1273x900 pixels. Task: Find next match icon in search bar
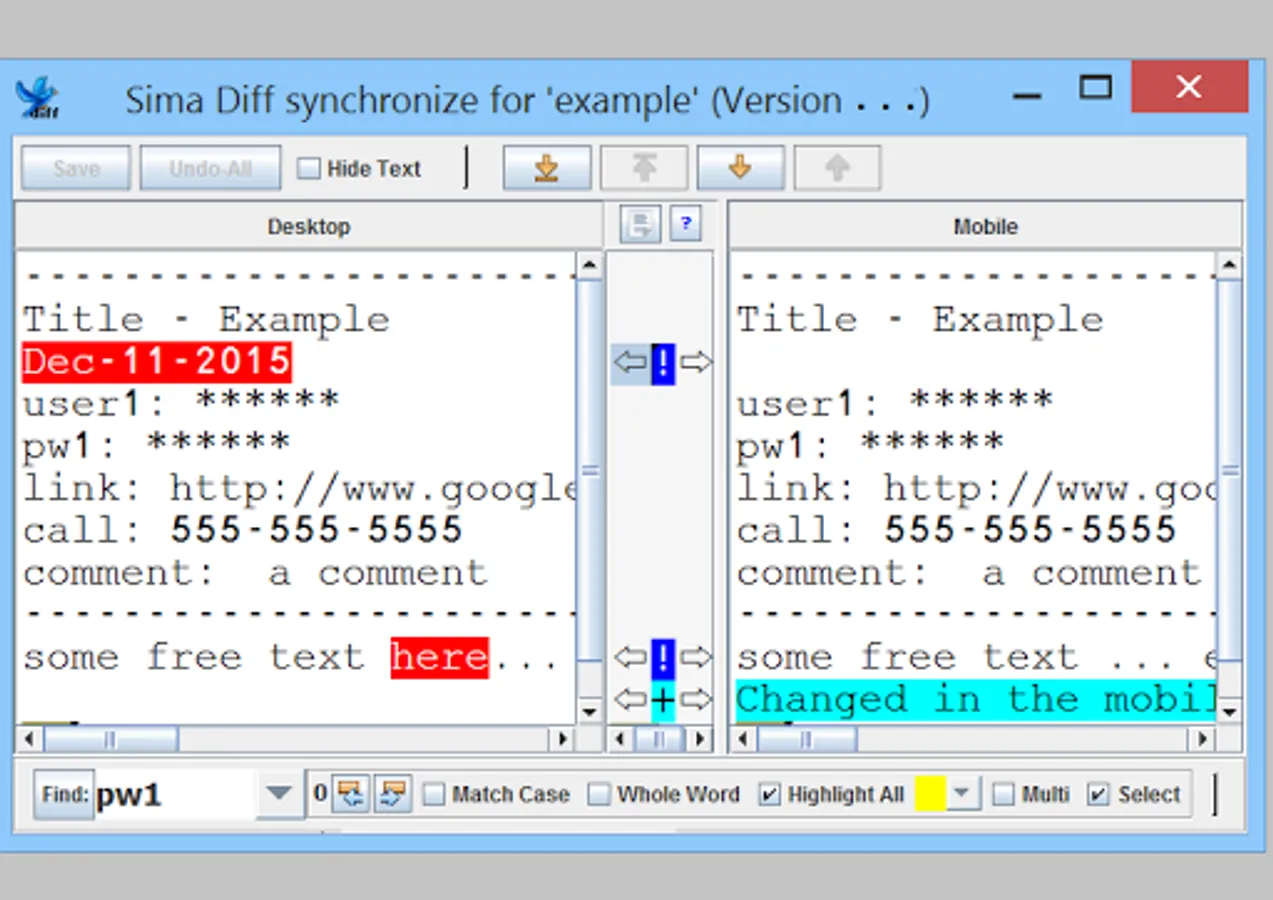click(x=393, y=795)
